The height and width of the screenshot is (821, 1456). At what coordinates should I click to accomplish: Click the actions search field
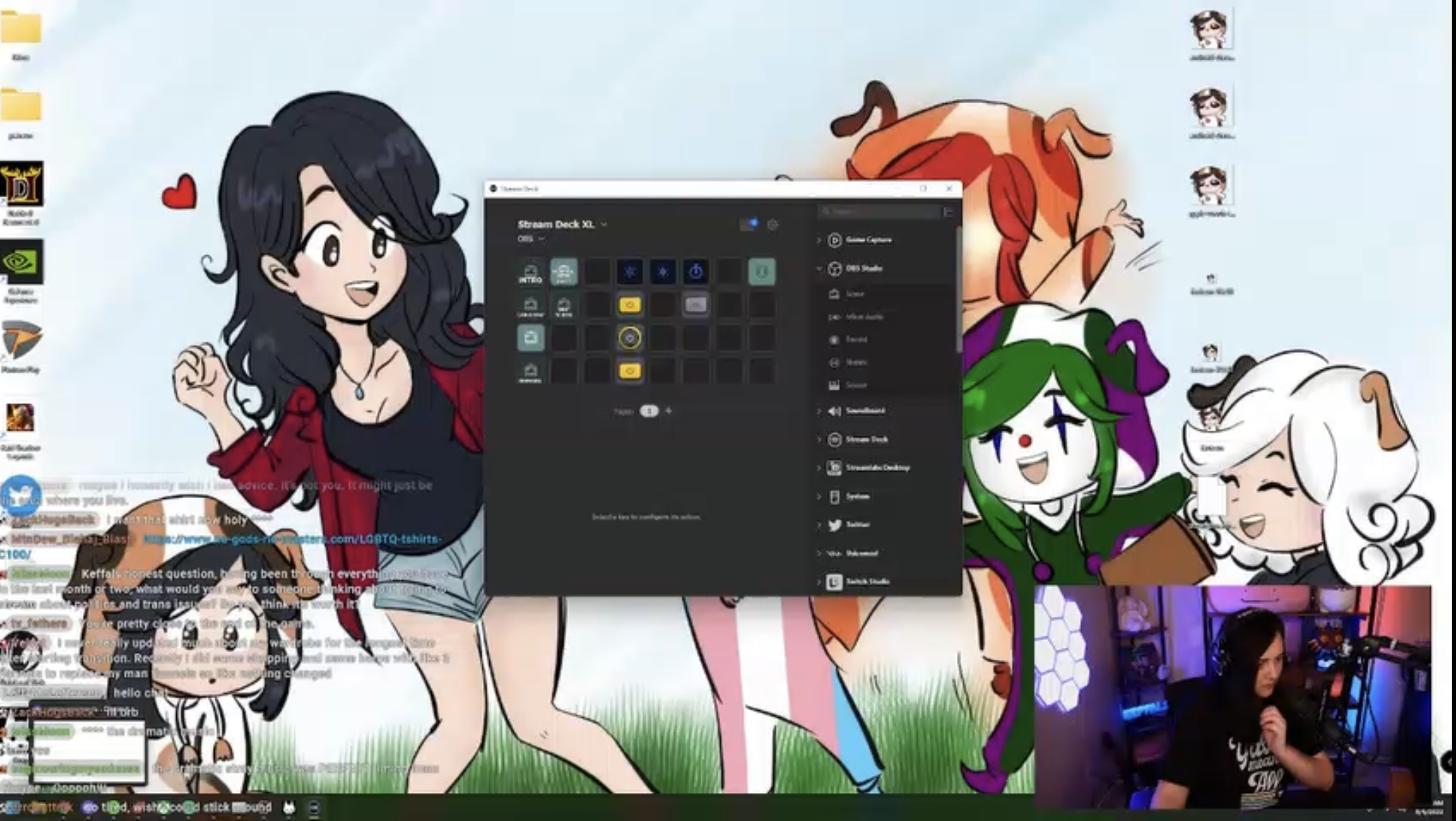click(x=880, y=211)
